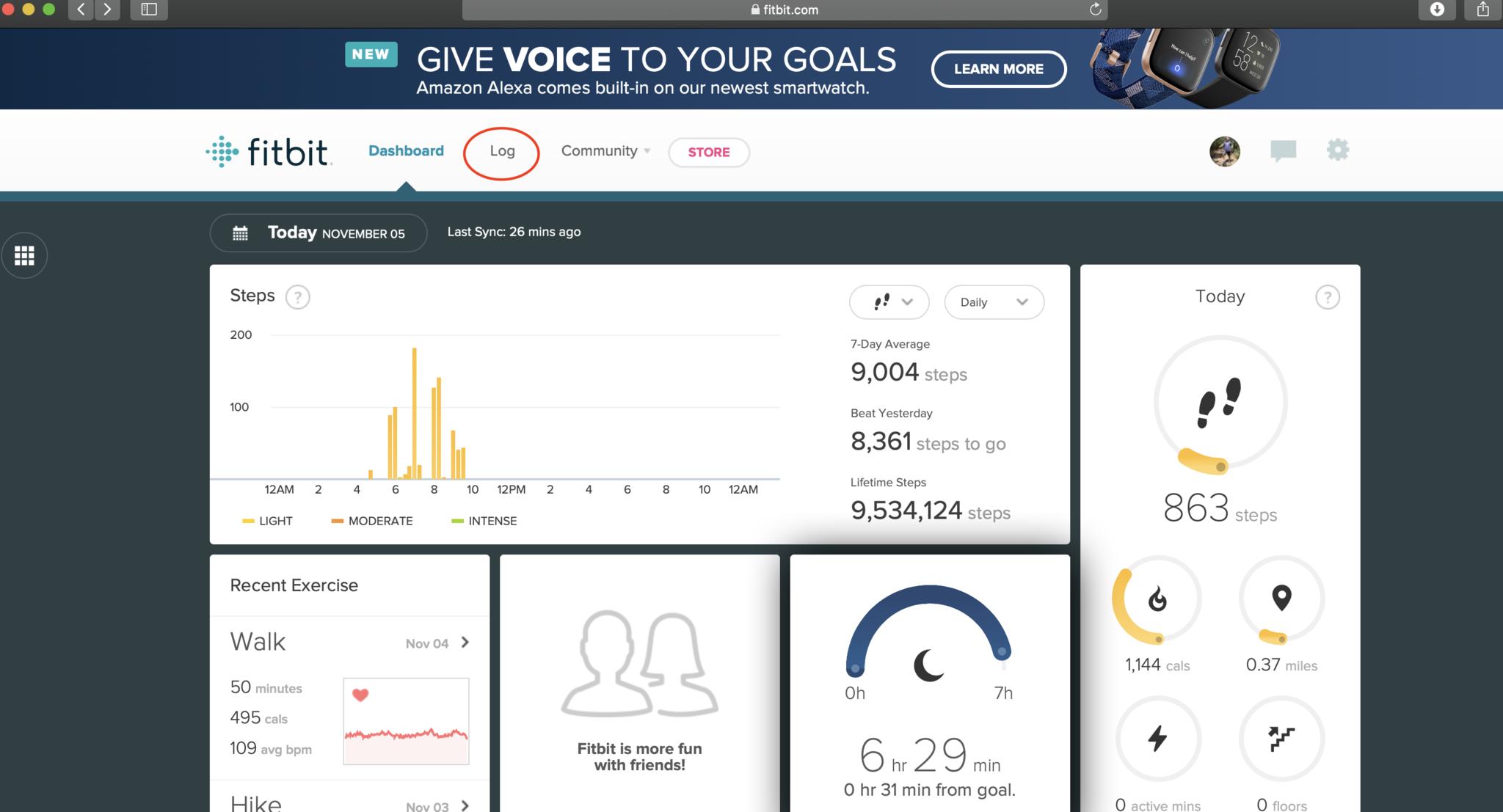Open the messages chat icon
This screenshot has width=1503, height=812.
click(x=1283, y=151)
